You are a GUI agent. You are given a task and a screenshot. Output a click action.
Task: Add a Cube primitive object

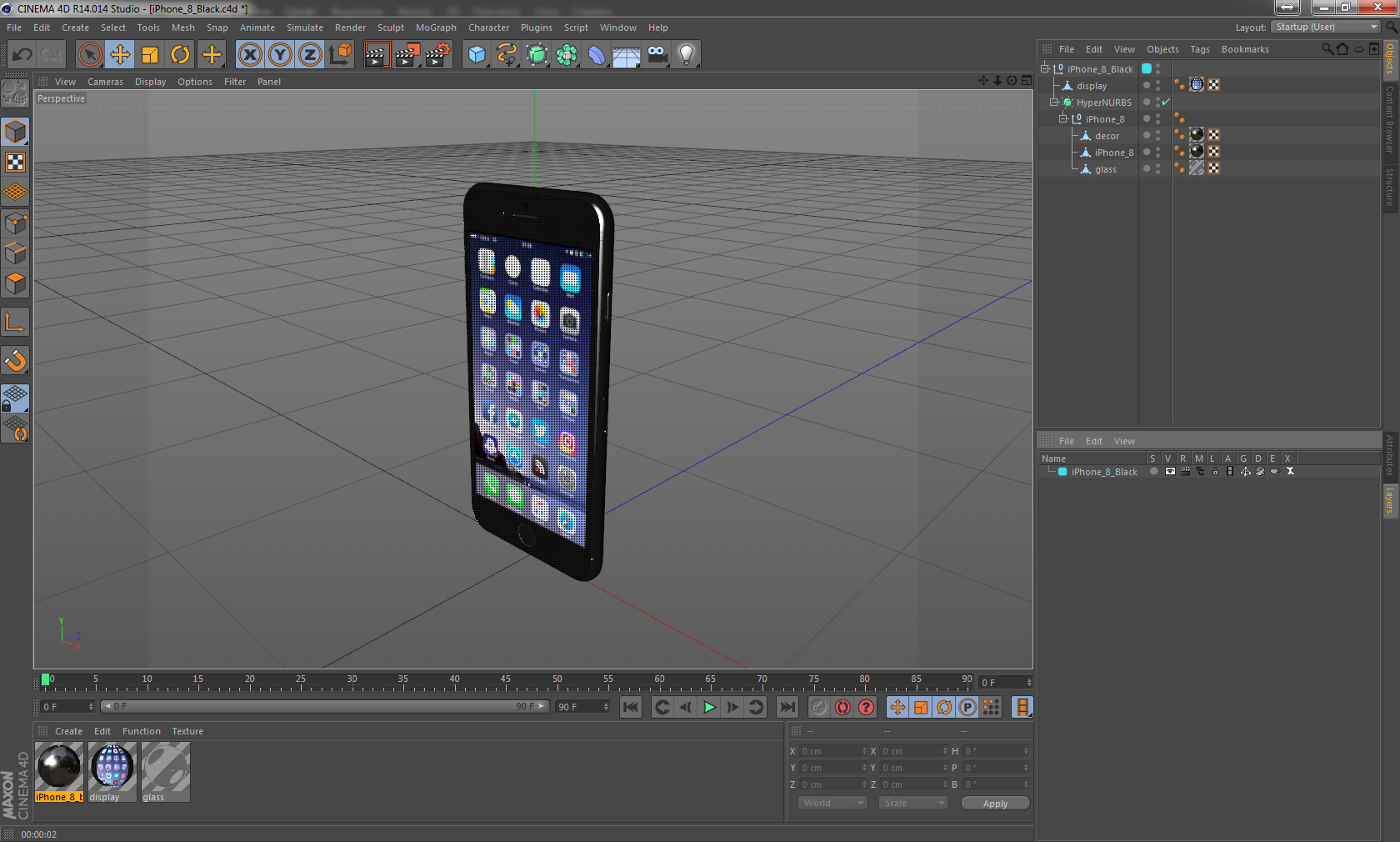coord(477,55)
